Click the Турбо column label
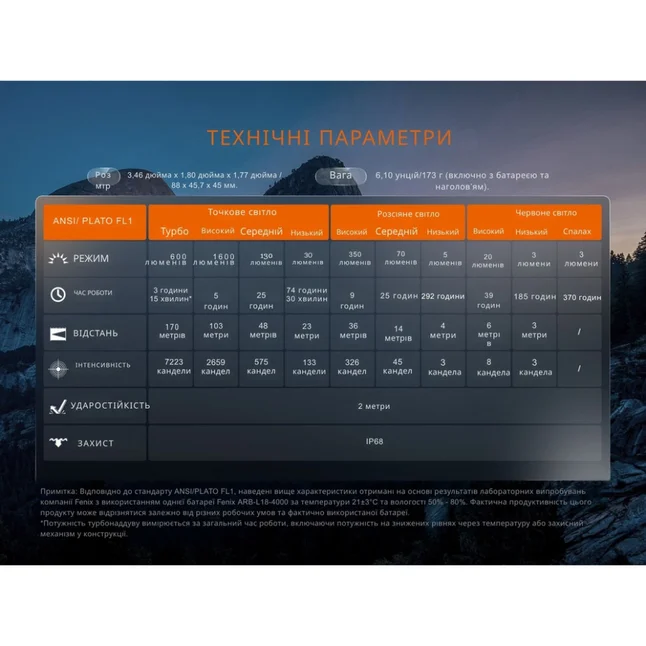The height and width of the screenshot is (646, 646). pyautogui.click(x=175, y=231)
